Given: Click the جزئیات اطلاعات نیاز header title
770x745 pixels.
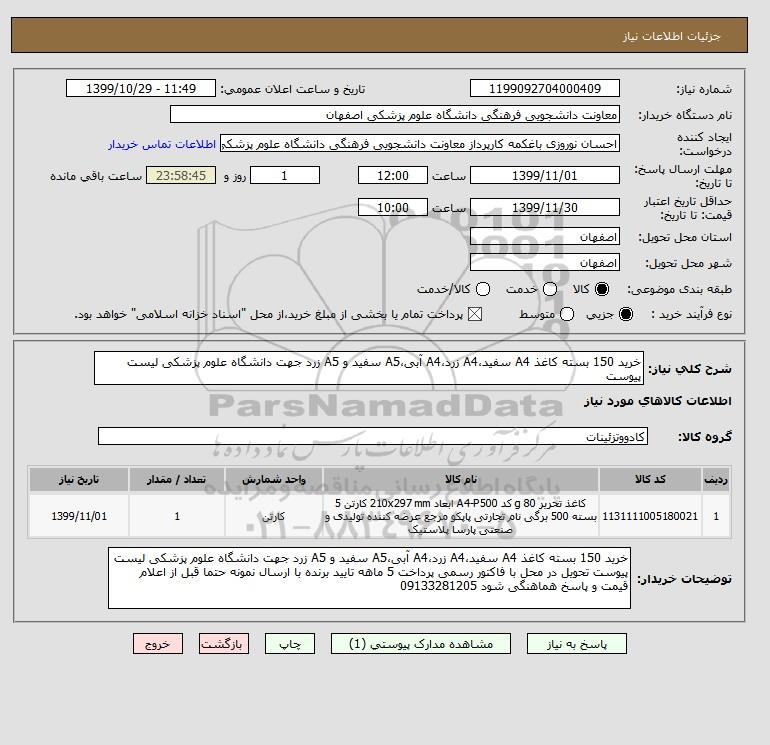Looking at the screenshot, I should (x=671, y=36).
